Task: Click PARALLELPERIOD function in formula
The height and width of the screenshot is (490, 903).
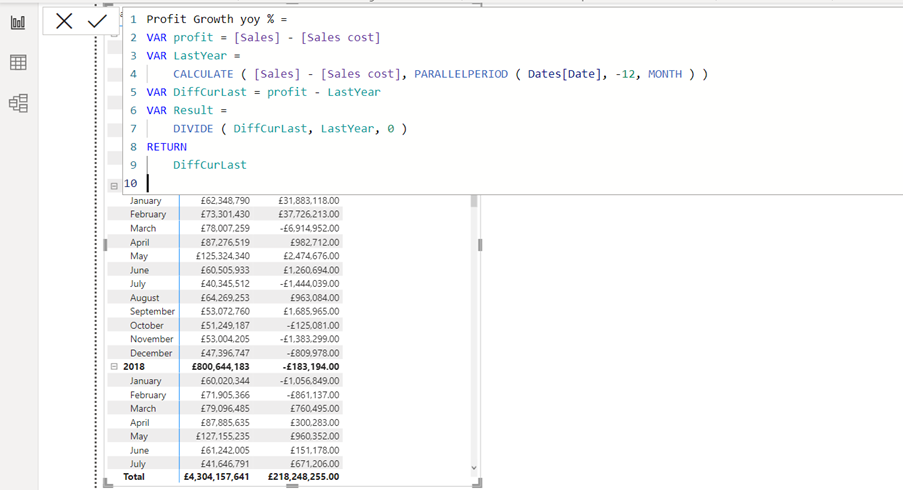Action: [461, 74]
